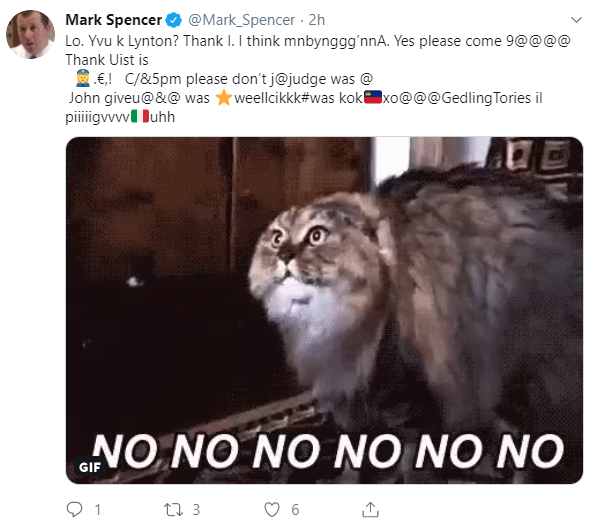The width and height of the screenshot is (590, 525).
Task: Click the reply count number 1
Action: click(98, 510)
